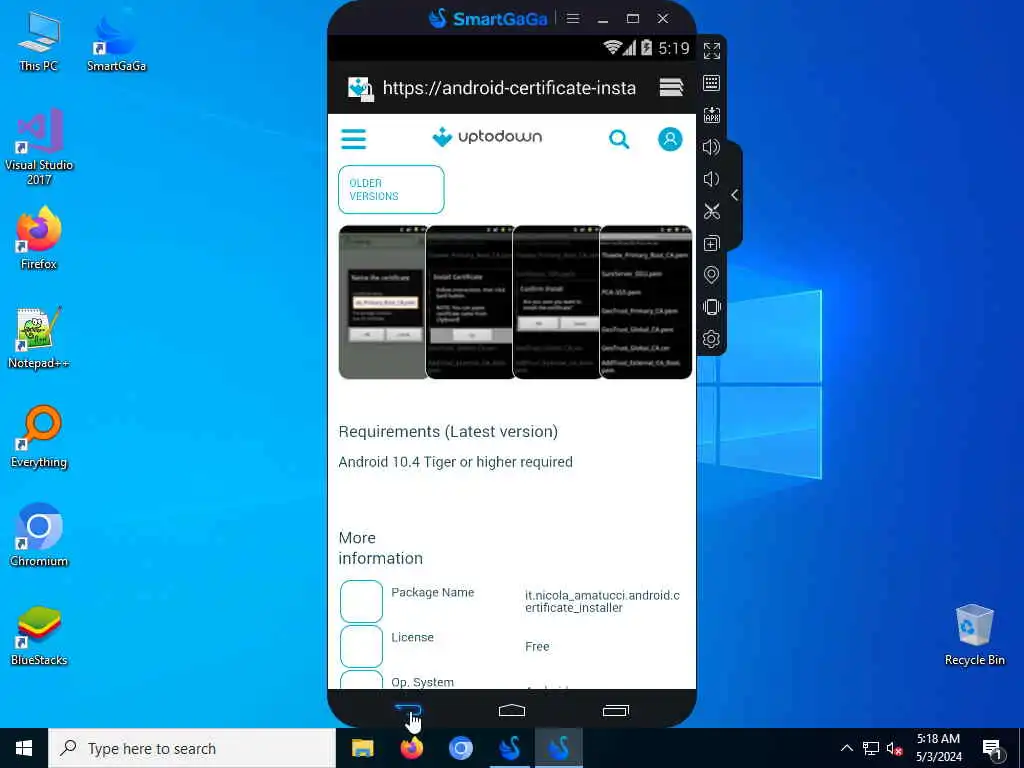Click the Firefox desktop shortcut
1024x768 pixels.
39,238
